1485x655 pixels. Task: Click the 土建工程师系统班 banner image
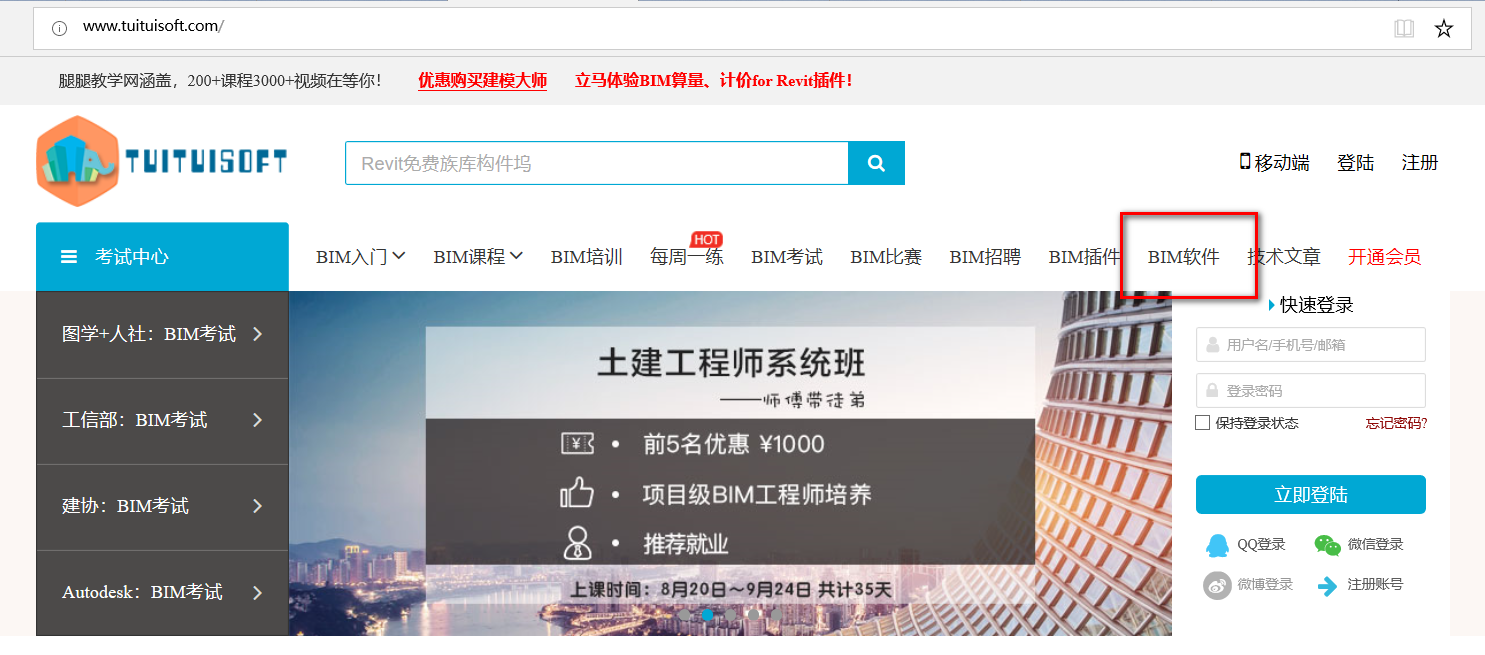point(730,463)
